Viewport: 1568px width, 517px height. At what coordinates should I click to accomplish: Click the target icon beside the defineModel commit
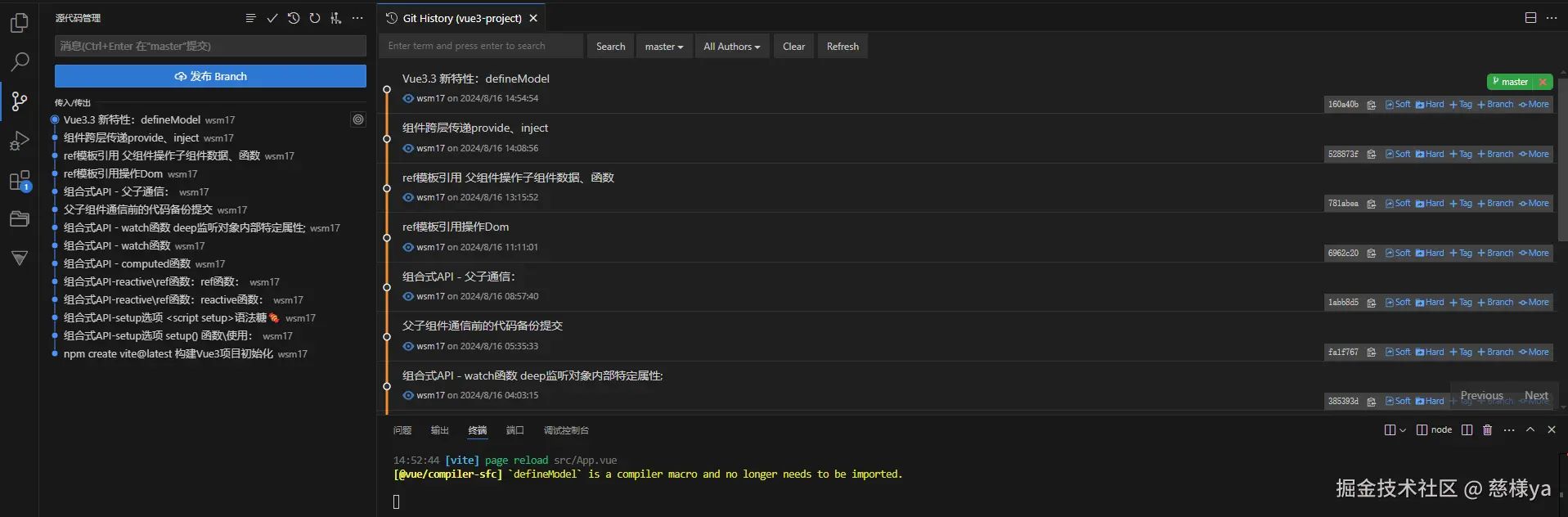click(x=358, y=119)
